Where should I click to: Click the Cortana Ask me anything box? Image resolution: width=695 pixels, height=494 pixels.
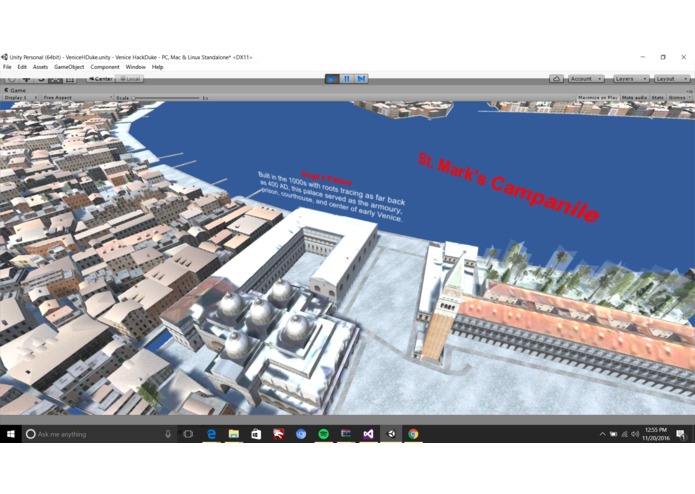pyautogui.click(x=98, y=434)
